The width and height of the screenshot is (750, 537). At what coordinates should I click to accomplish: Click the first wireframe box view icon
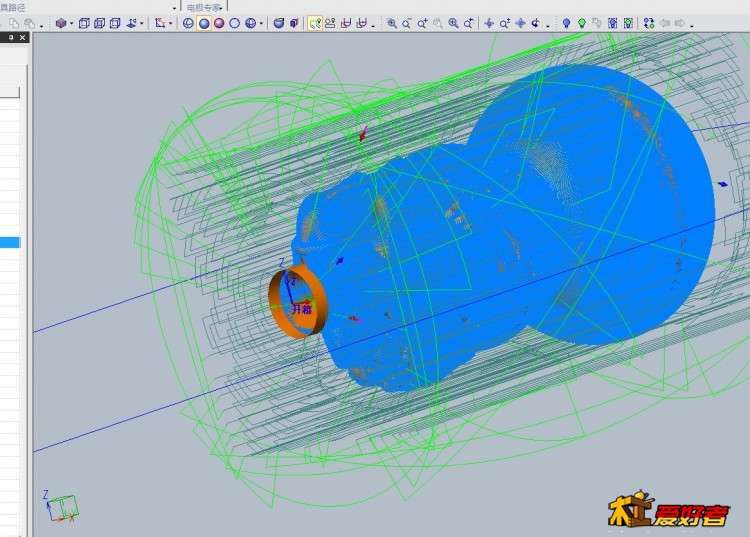point(84,23)
